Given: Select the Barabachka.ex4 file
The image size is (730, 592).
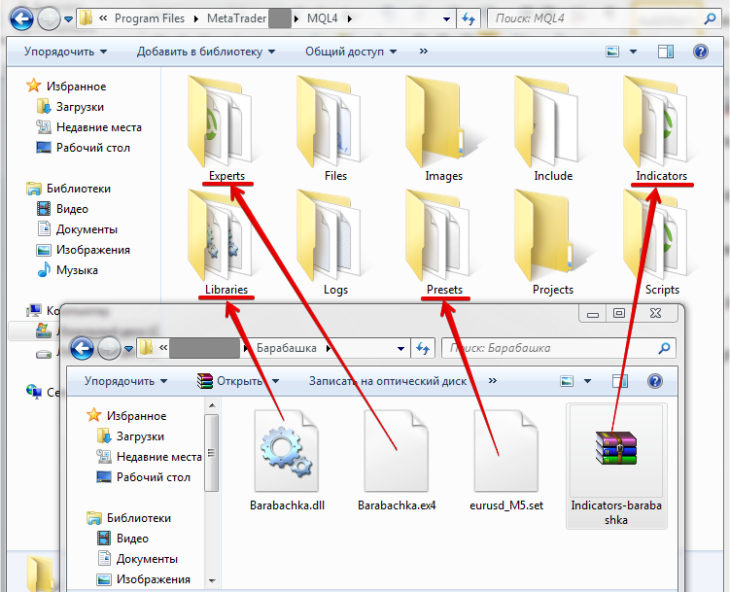Looking at the screenshot, I should click(396, 461).
